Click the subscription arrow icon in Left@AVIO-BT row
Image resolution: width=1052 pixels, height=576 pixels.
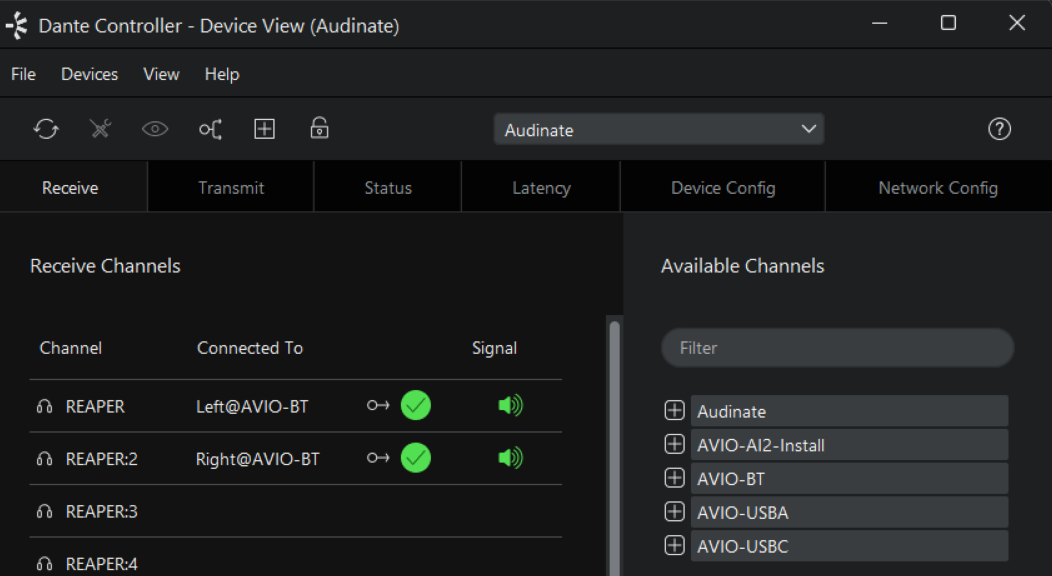[x=378, y=405]
